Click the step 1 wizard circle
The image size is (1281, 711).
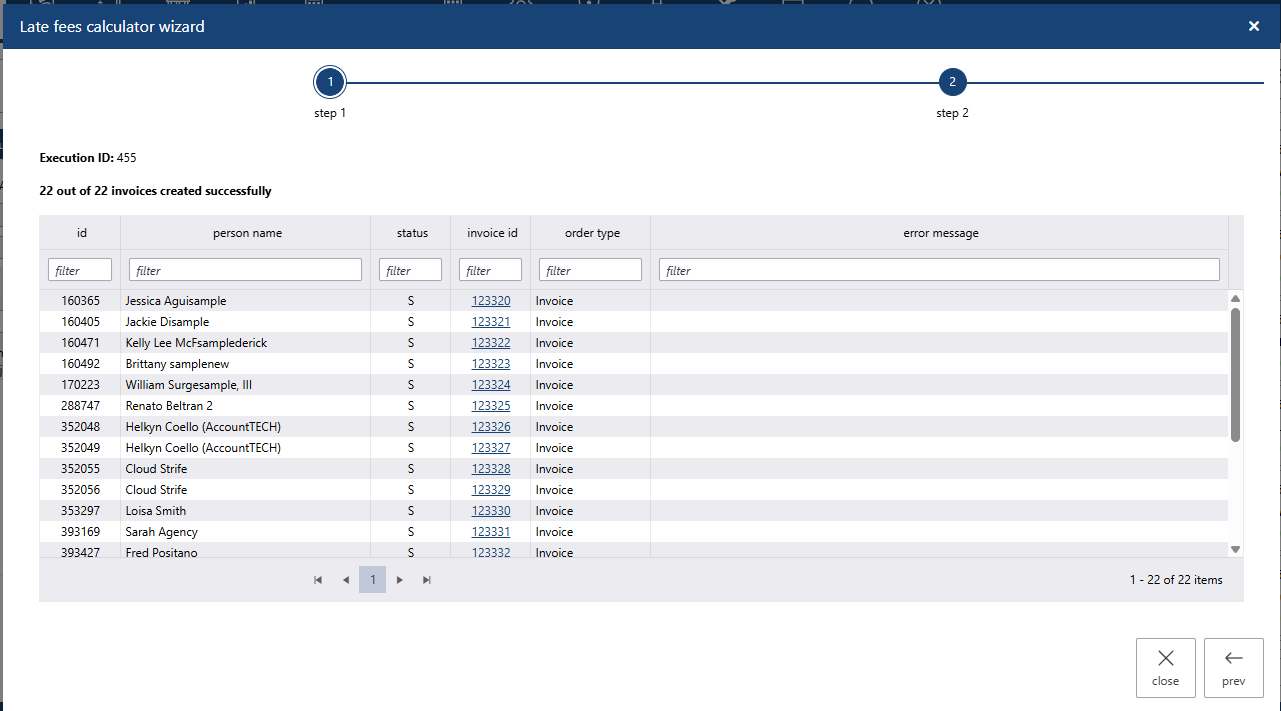click(x=330, y=82)
